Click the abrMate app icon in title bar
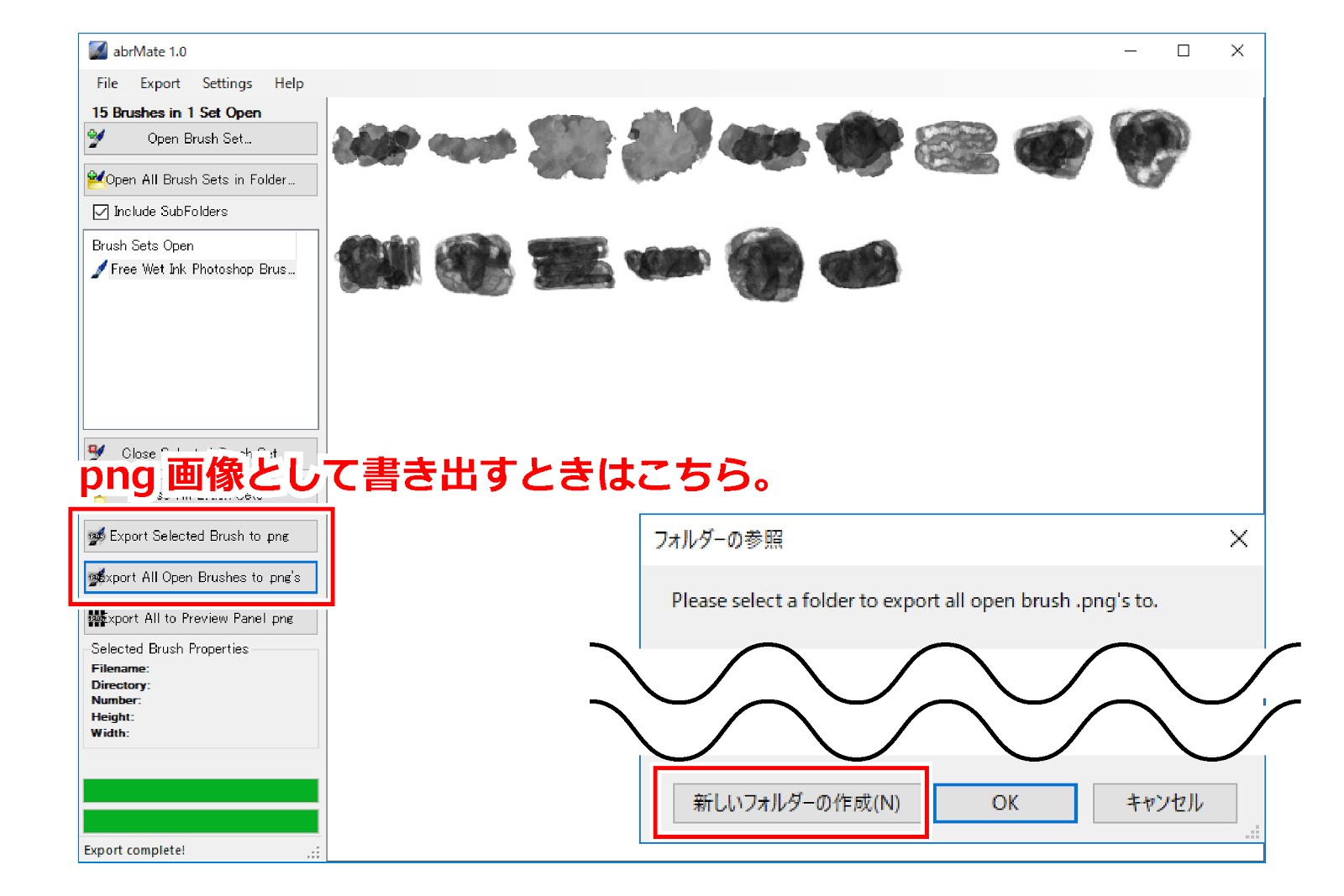 point(98,51)
